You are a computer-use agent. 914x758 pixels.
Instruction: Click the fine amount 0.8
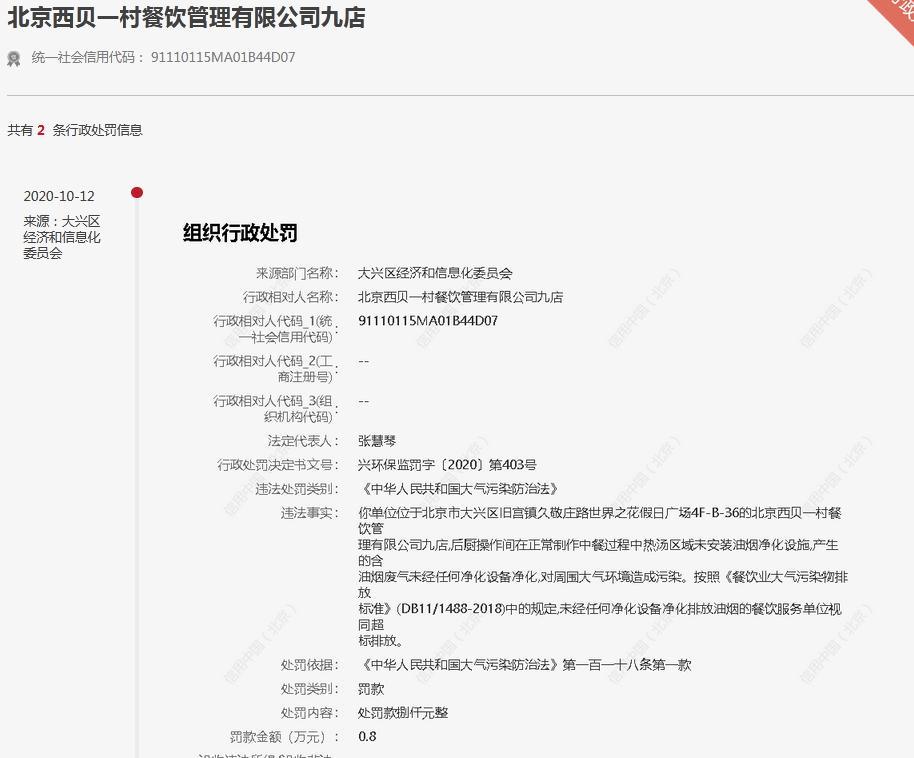[367, 736]
